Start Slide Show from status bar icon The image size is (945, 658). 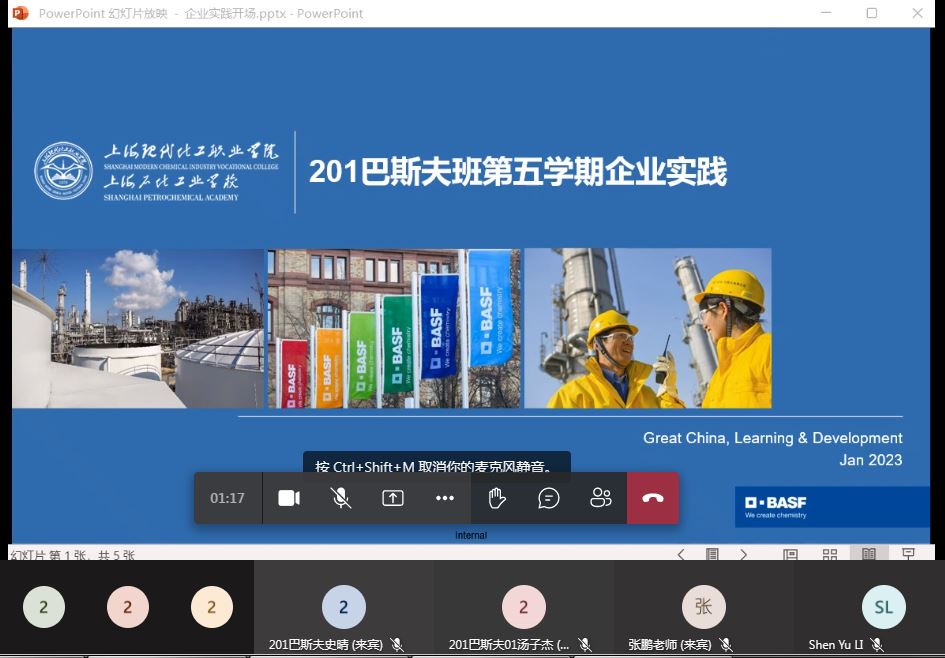[x=908, y=554]
